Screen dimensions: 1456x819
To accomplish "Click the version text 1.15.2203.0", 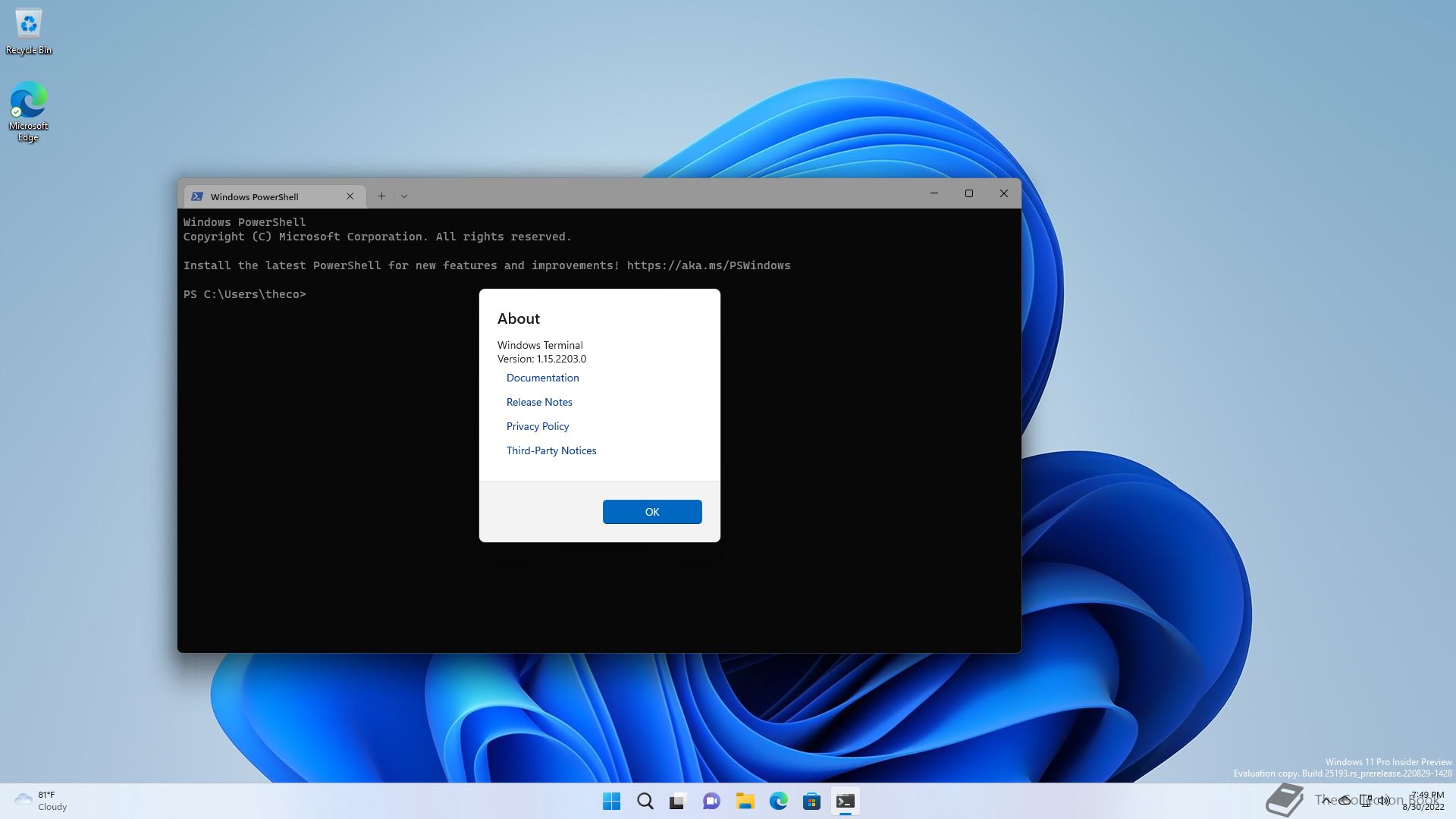I will click(x=561, y=359).
